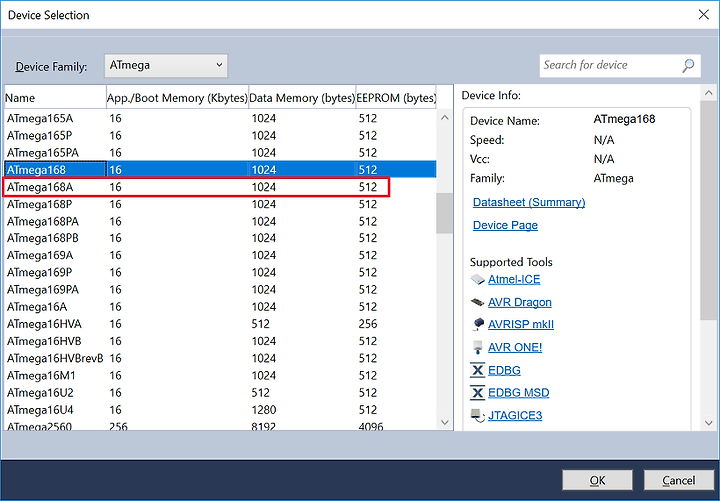Select the ATmega16HVB row
720x501 pixels.
tap(220, 341)
